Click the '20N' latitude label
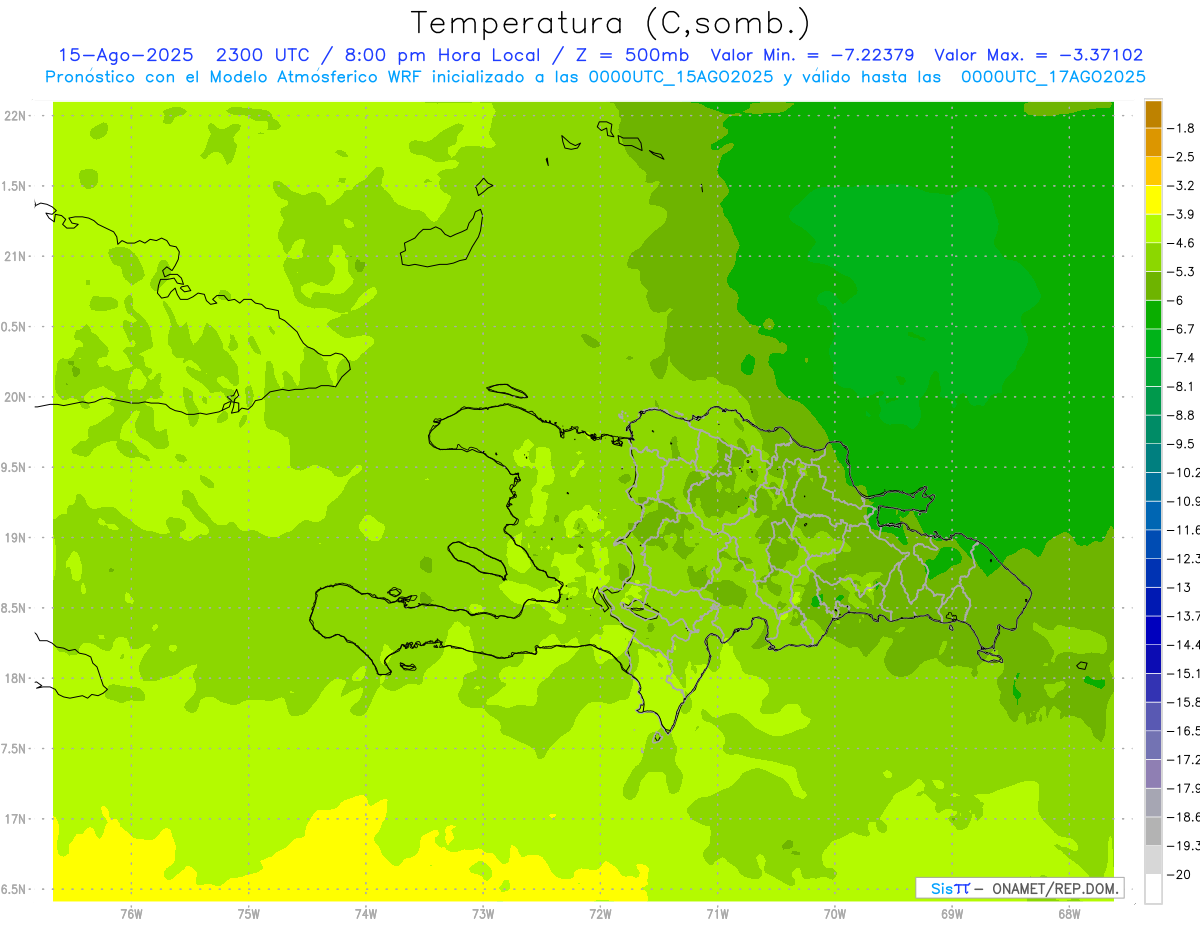The width and height of the screenshot is (1200, 927). [x=14, y=397]
